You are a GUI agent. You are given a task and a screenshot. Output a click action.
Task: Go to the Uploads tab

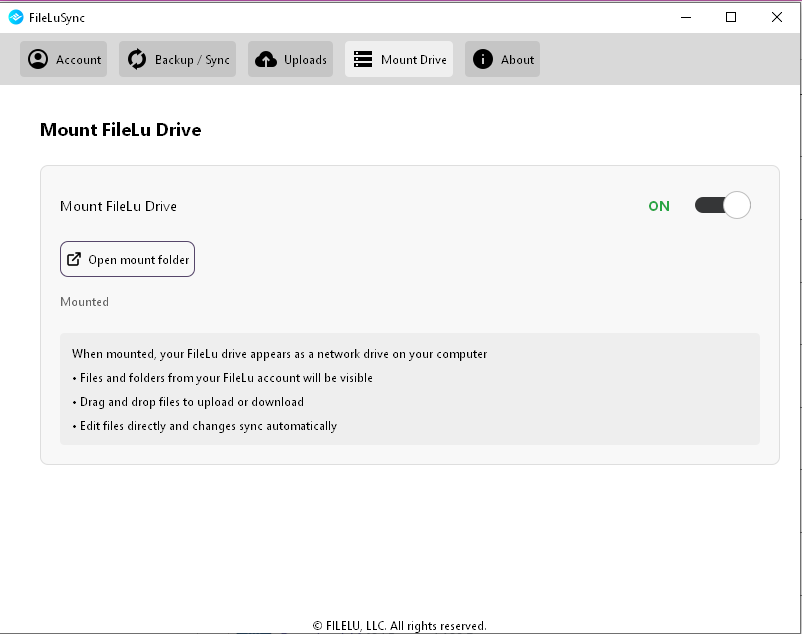pyautogui.click(x=291, y=59)
